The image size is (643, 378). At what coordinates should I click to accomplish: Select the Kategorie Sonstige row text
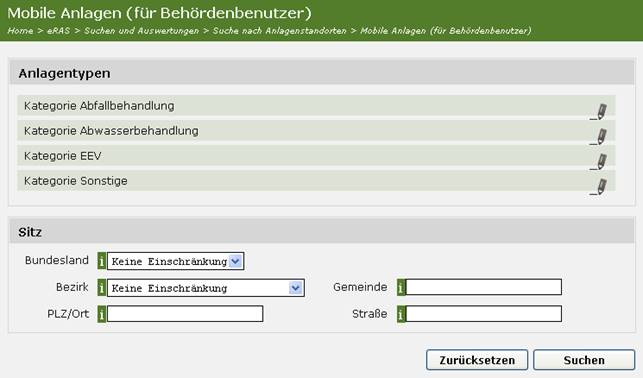pos(76,181)
